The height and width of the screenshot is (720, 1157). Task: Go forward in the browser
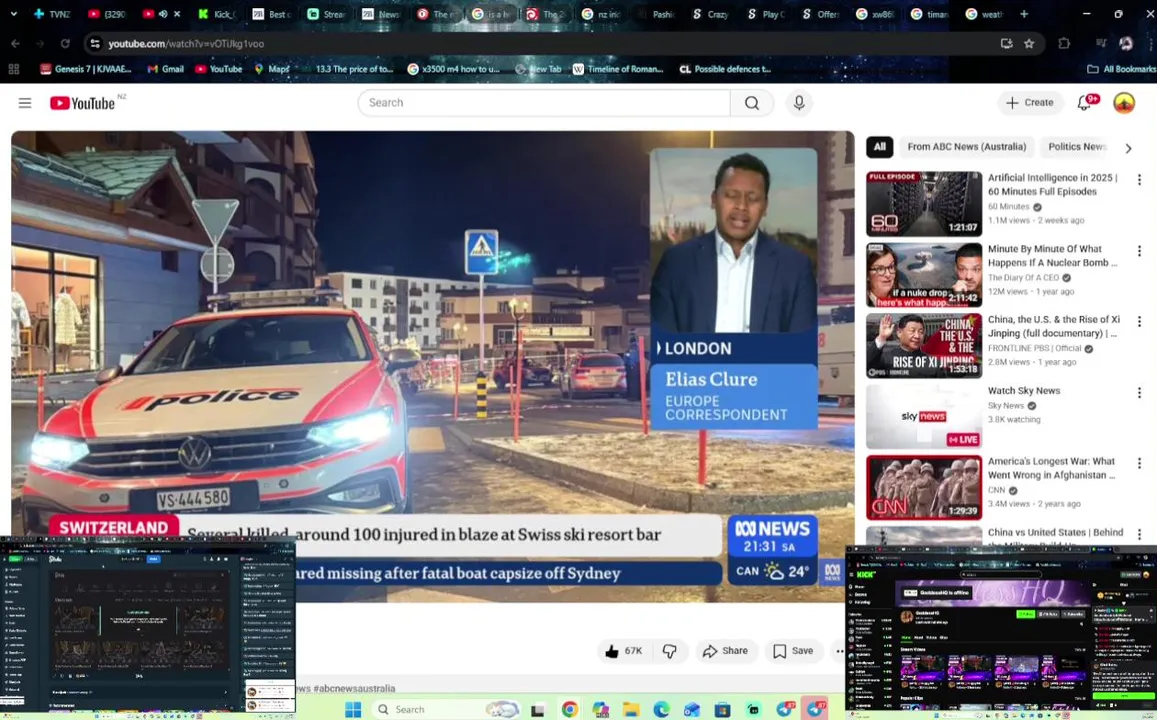point(40,44)
